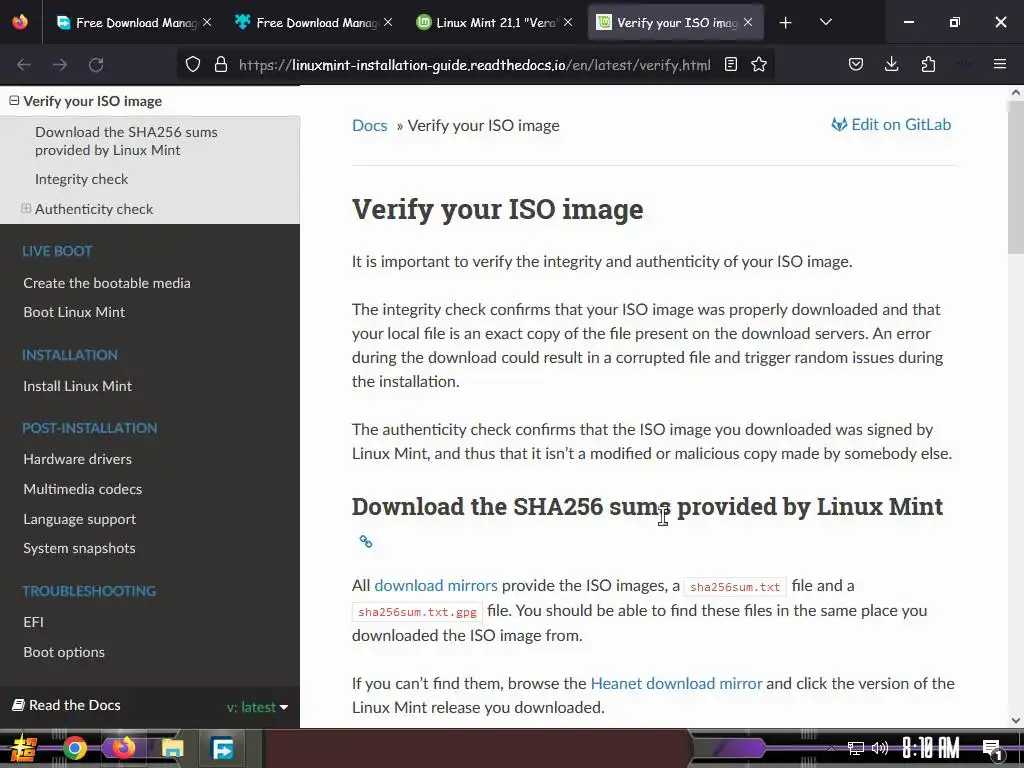
Task: Click the padlock site security icon
Action: pyautogui.click(x=221, y=64)
